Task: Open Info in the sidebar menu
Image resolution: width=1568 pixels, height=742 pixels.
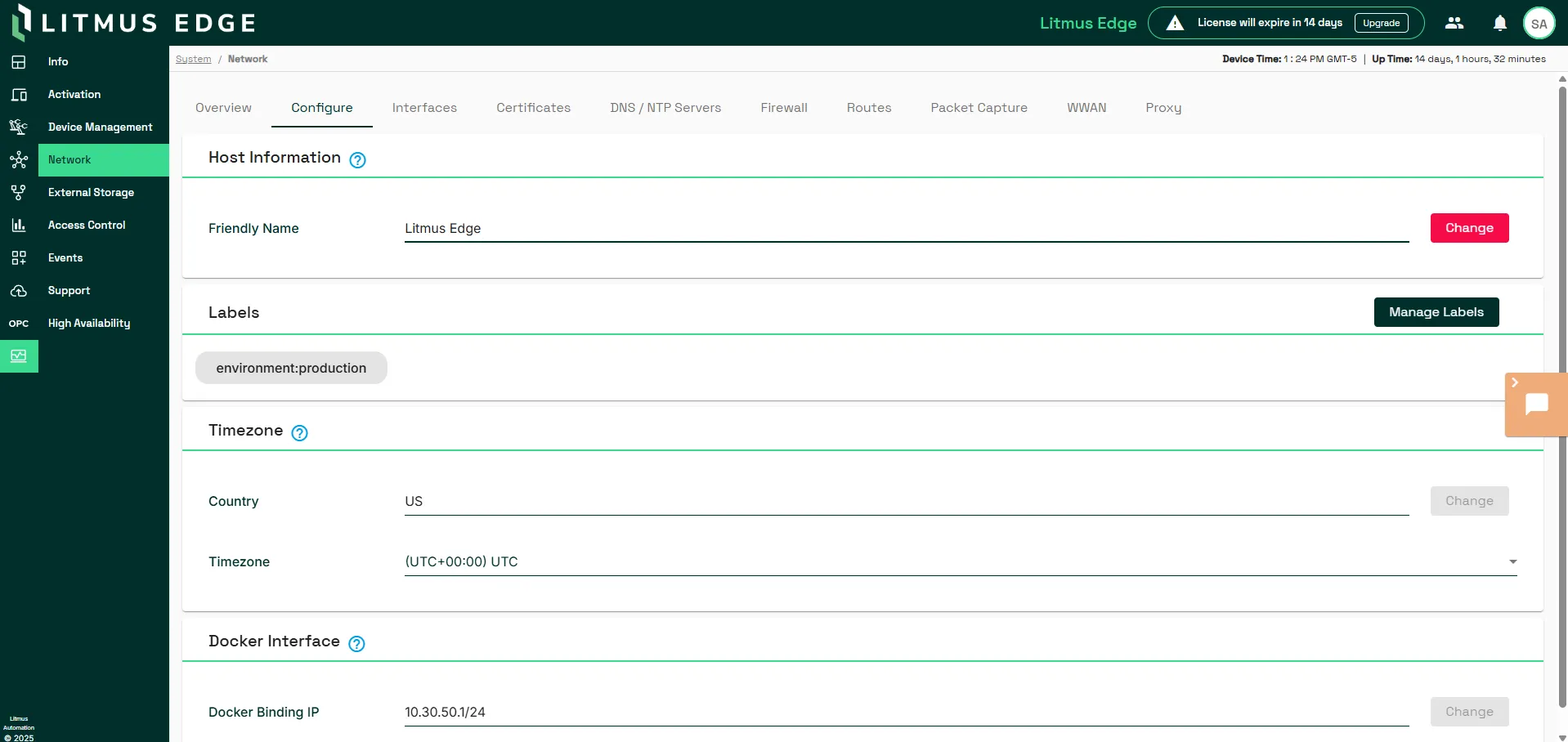Action: [x=58, y=62]
